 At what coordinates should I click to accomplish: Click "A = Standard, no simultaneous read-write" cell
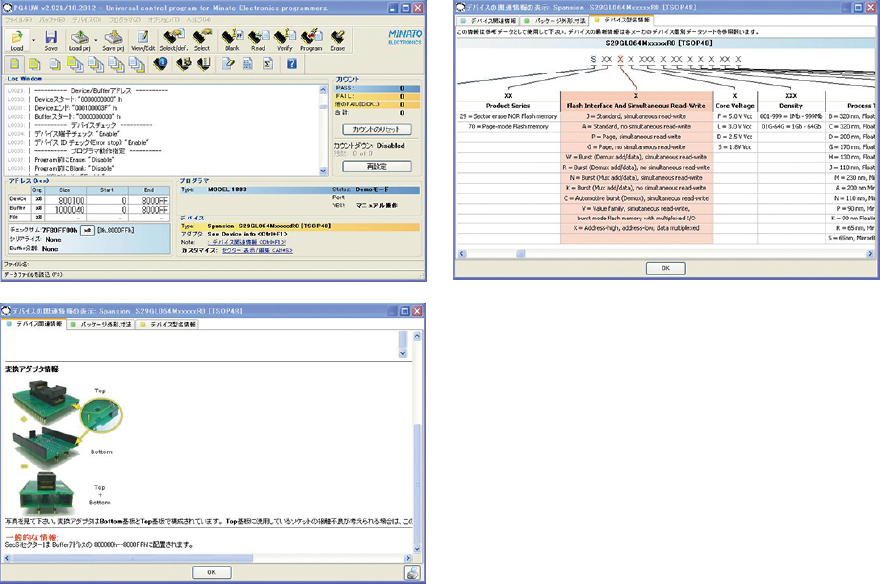(x=636, y=126)
